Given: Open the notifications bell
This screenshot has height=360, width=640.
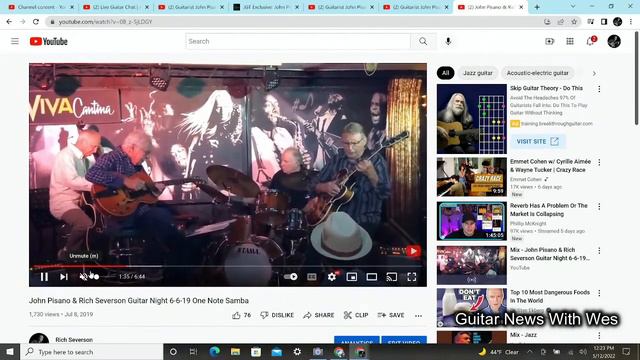Looking at the screenshot, I should point(591,41).
